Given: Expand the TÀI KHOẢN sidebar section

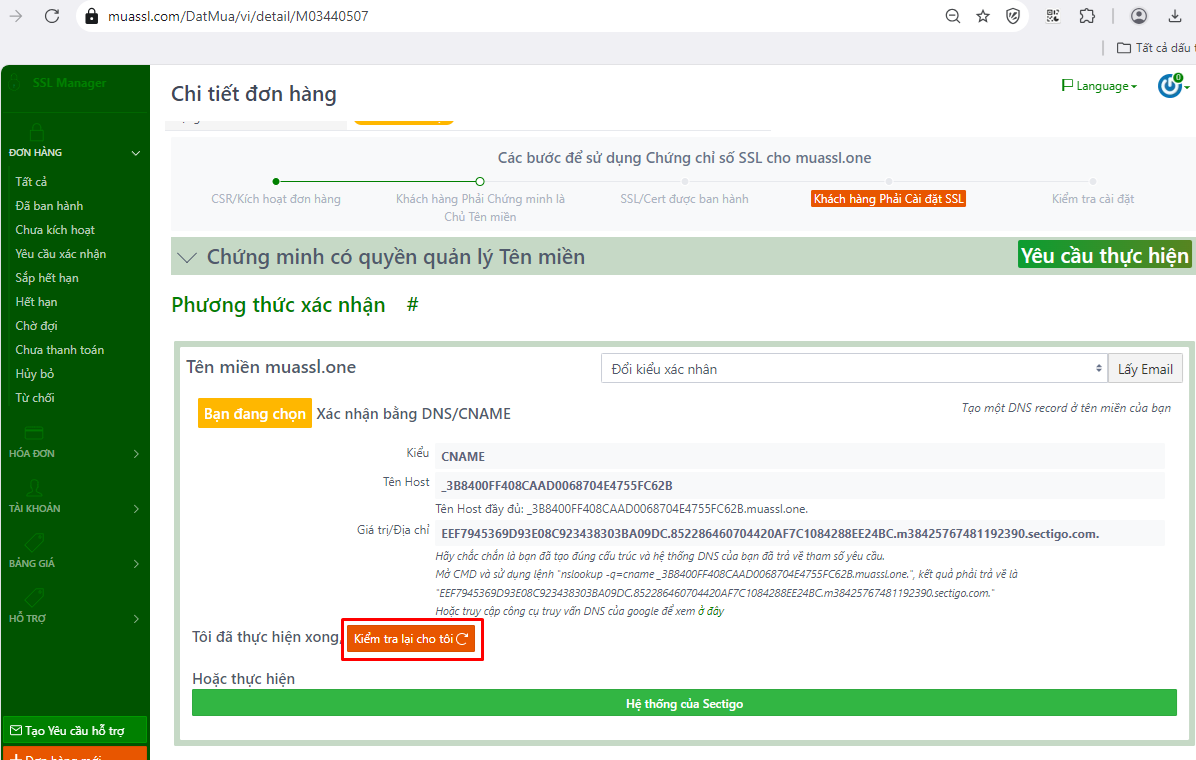Looking at the screenshot, I should pos(75,508).
